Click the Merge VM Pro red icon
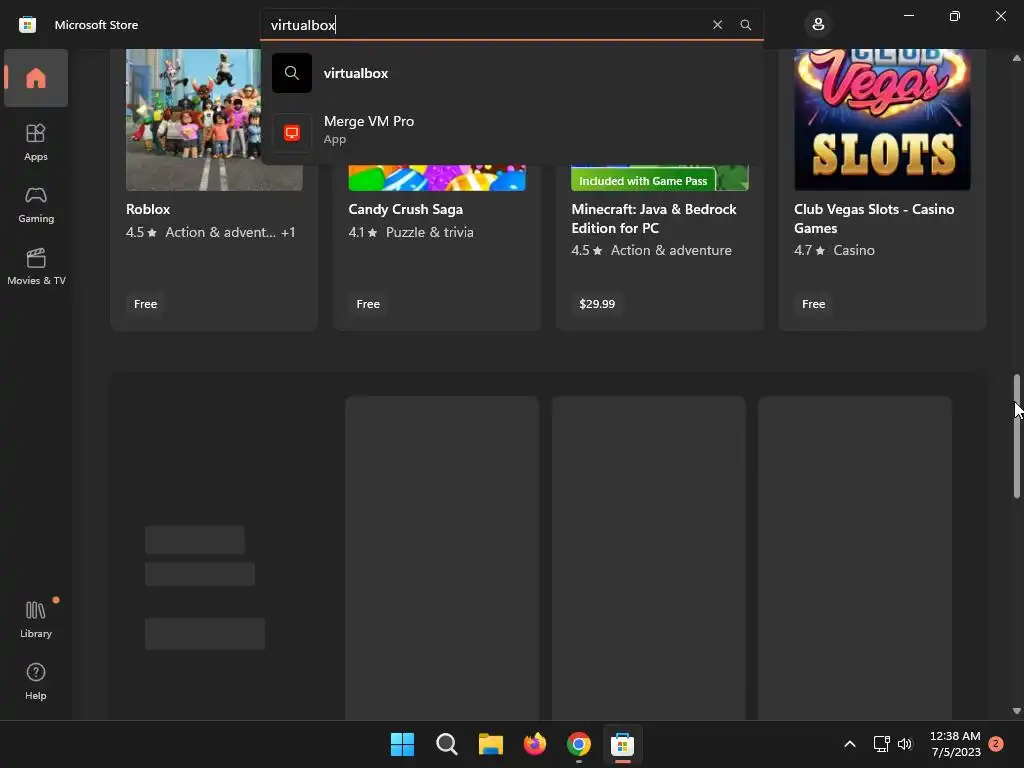Viewport: 1024px width, 768px height. click(292, 133)
